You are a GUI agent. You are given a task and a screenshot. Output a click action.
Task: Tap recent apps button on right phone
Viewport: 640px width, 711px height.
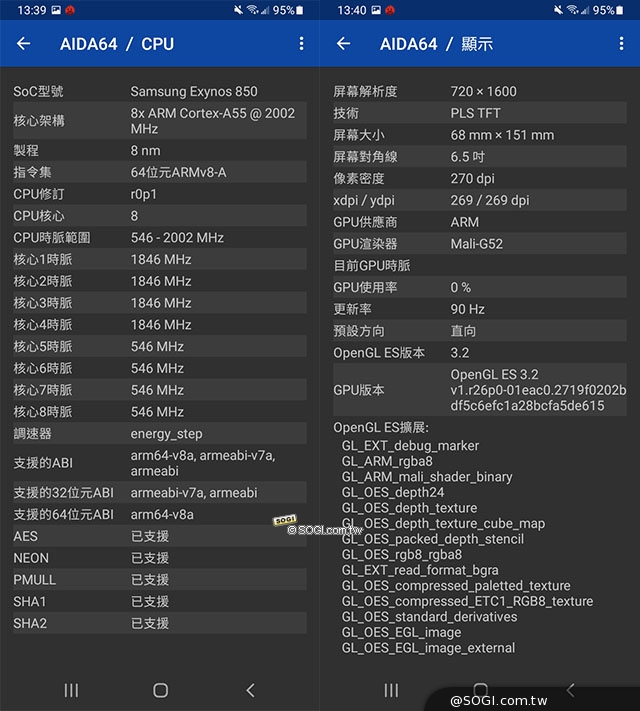coord(391,690)
